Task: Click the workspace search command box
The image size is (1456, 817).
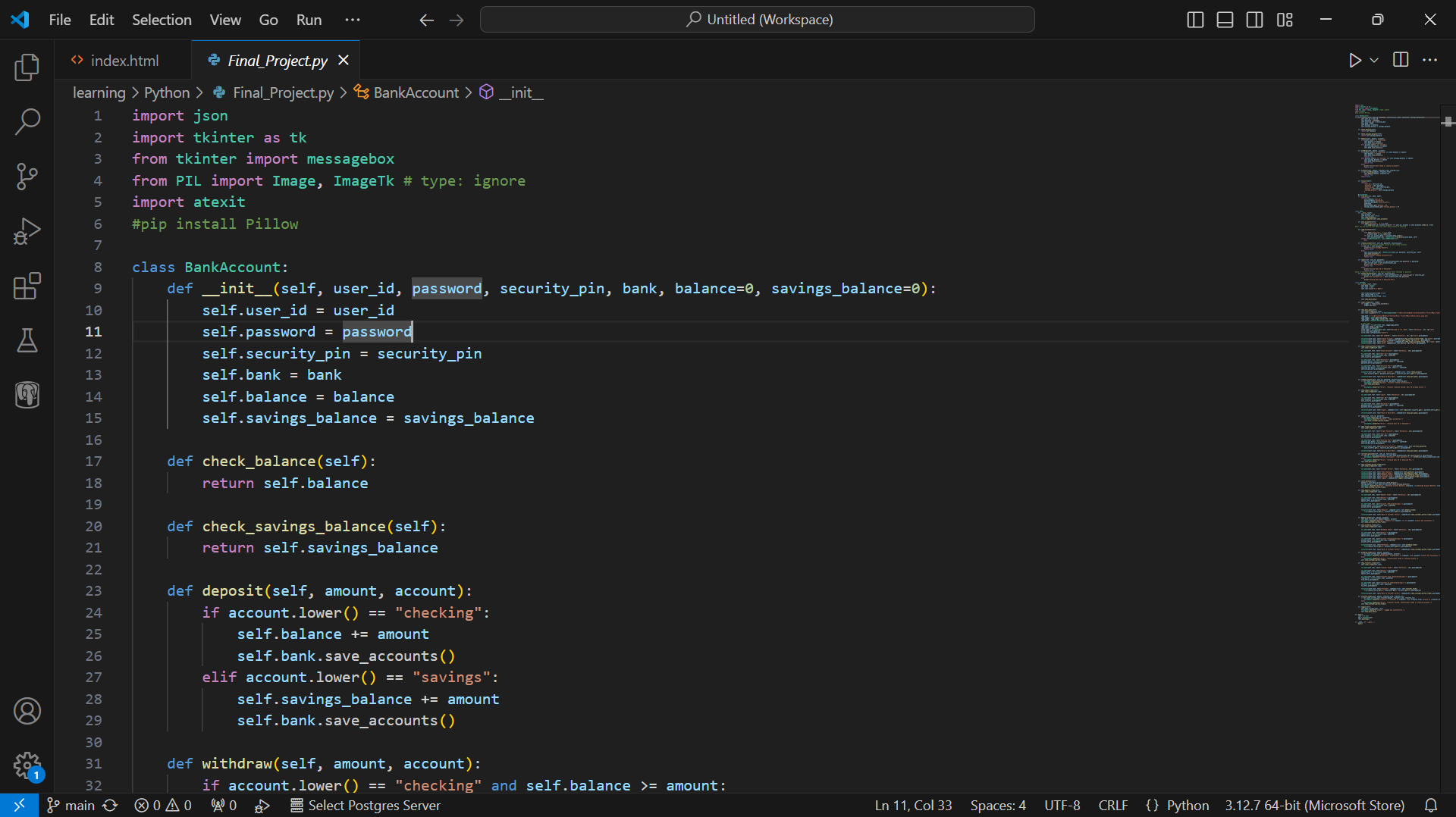Action: pos(757,20)
